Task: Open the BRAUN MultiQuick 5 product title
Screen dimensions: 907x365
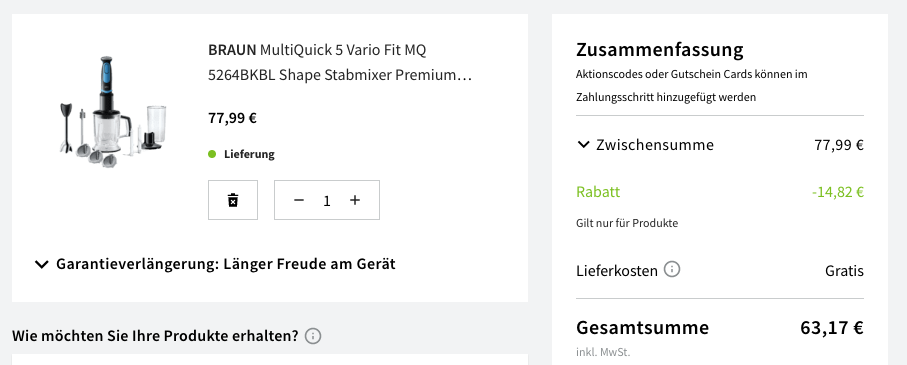Action: [341, 62]
